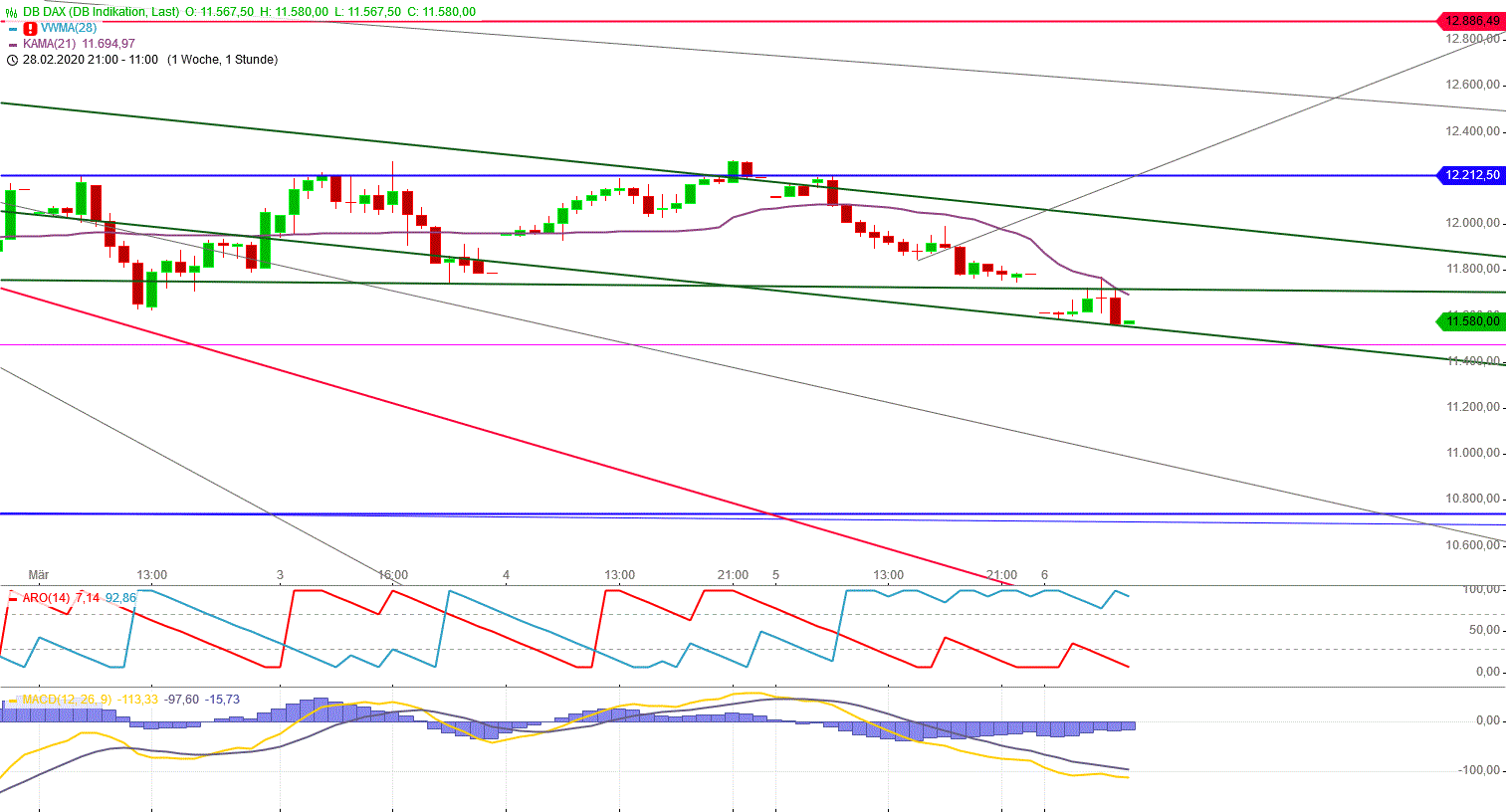Click the 10.800,00 price axis label

pyautogui.click(x=1472, y=500)
